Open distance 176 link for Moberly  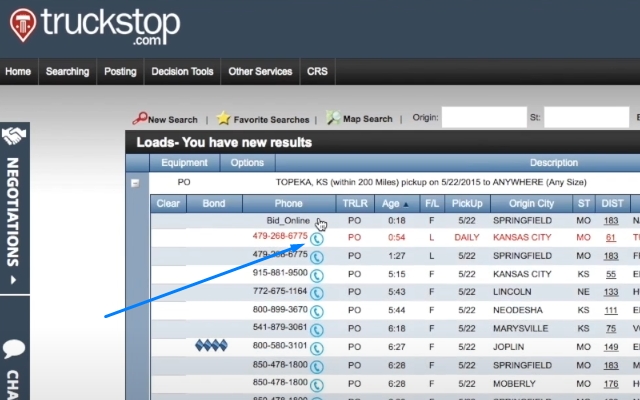611,384
